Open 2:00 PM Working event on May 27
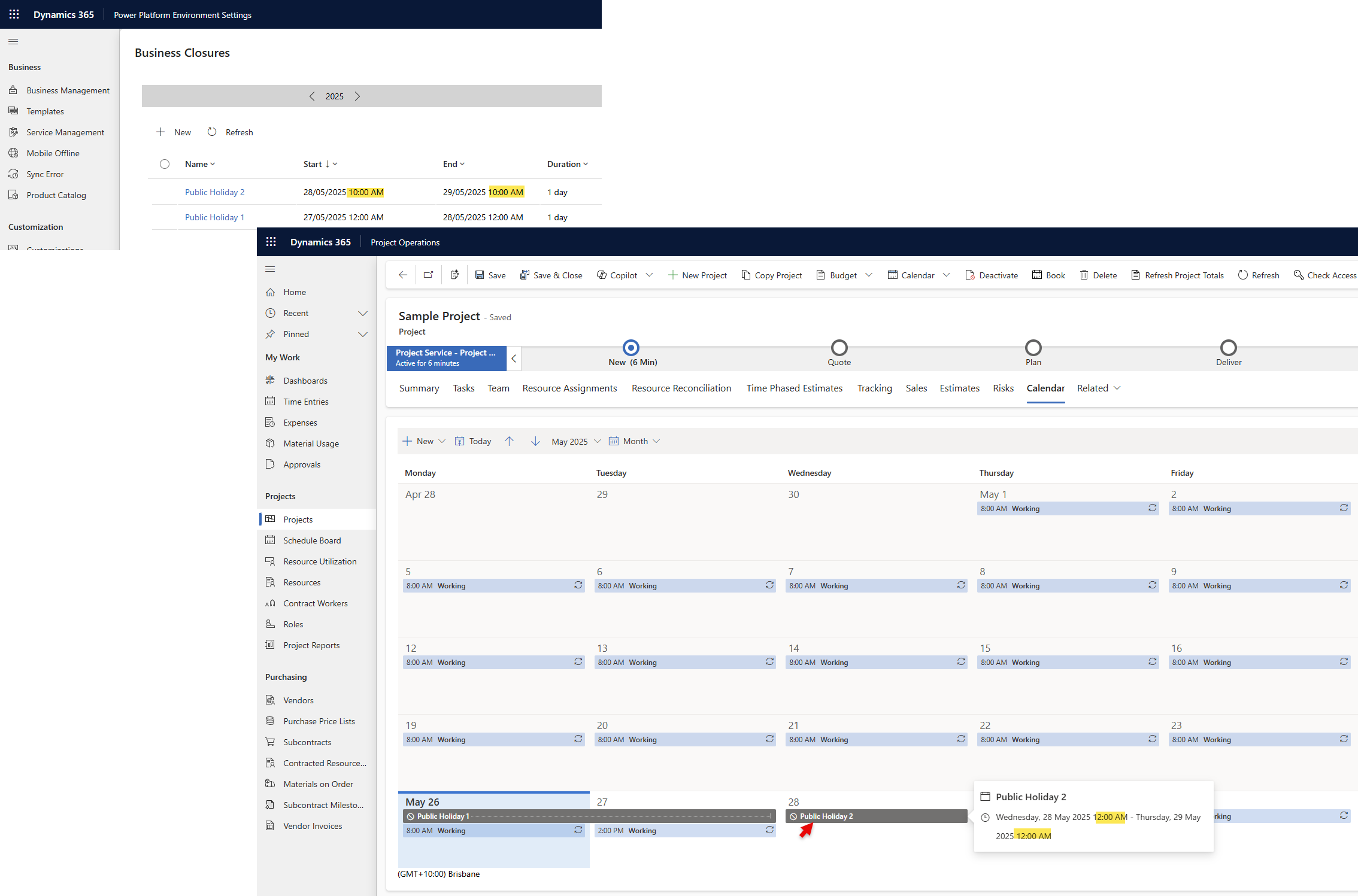 [684, 831]
